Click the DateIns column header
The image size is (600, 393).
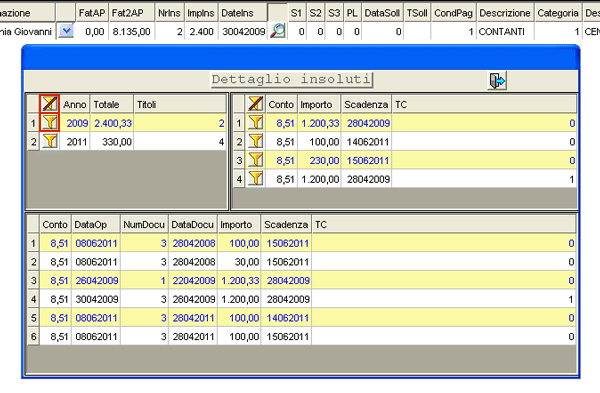pos(243,13)
